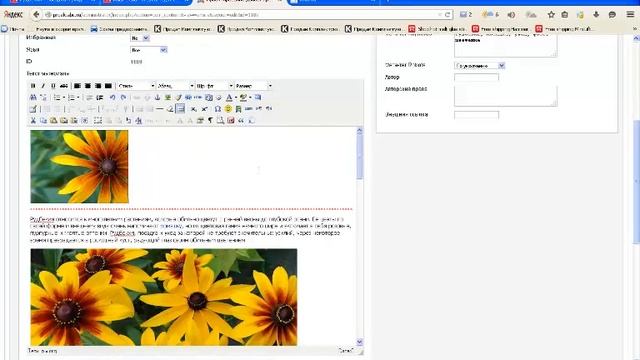Click the browser address bar
Image resolution: width=640 pixels, height=360 pixels.
(241, 15)
